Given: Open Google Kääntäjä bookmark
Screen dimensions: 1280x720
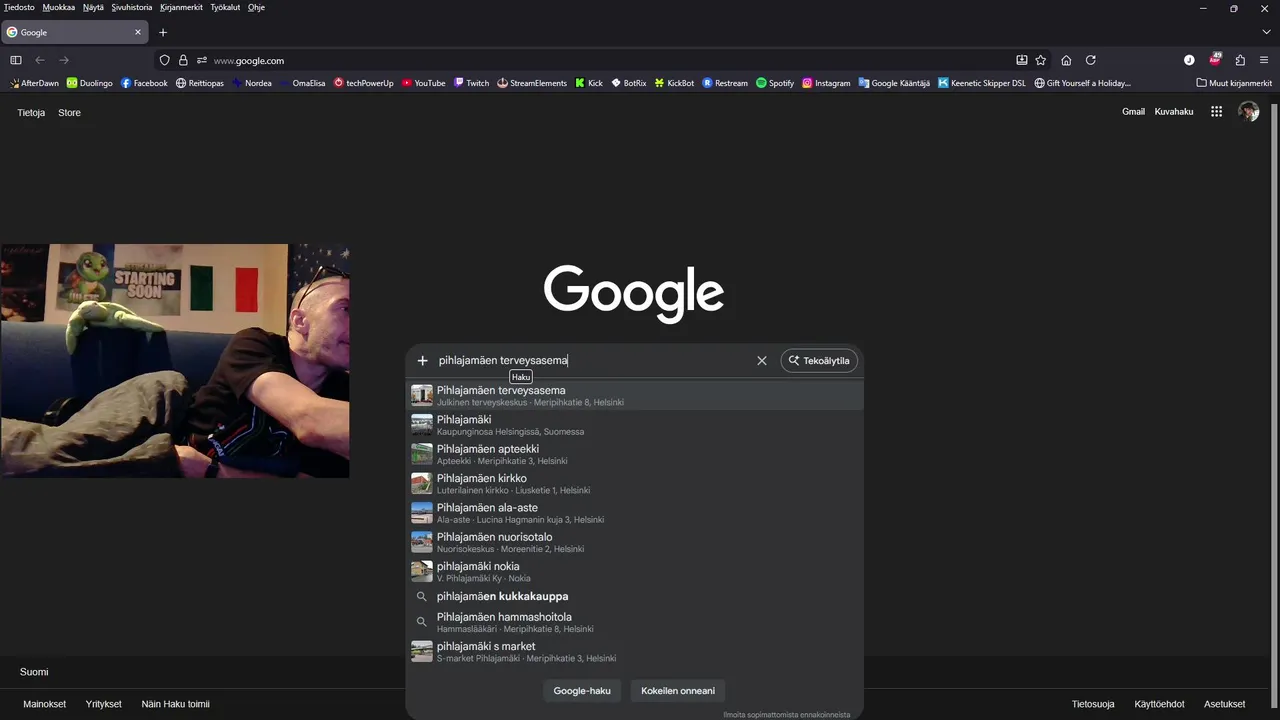Looking at the screenshot, I should coord(894,83).
